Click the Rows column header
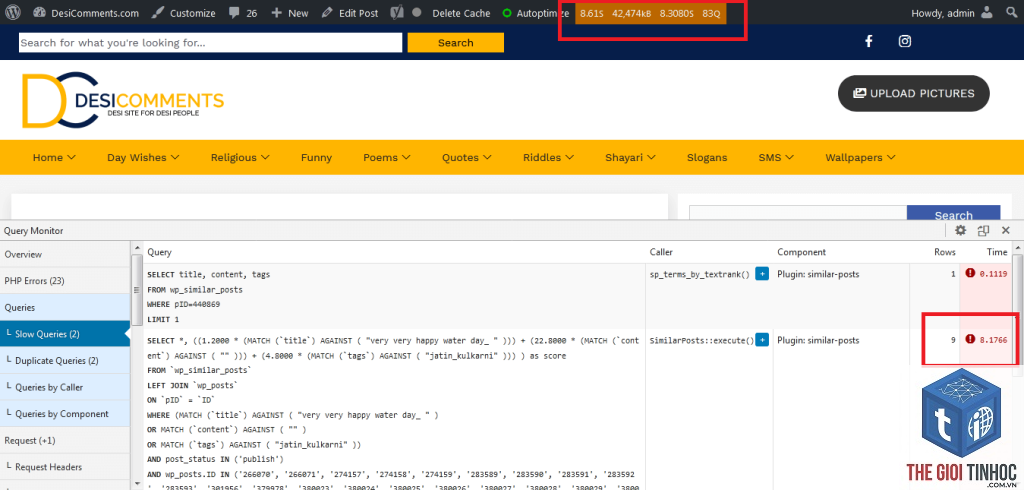The image size is (1024, 490). click(944, 252)
